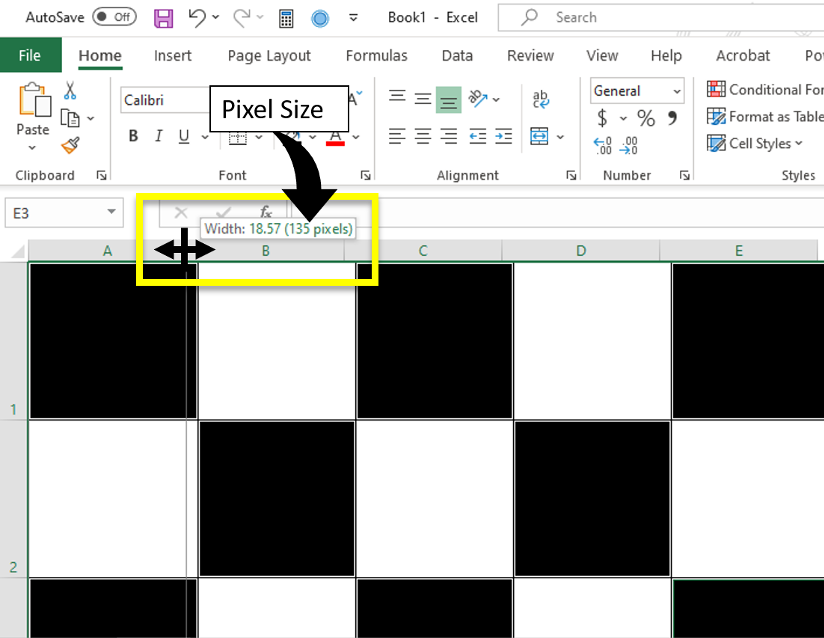Open Font settings dialog launcher

(365, 176)
